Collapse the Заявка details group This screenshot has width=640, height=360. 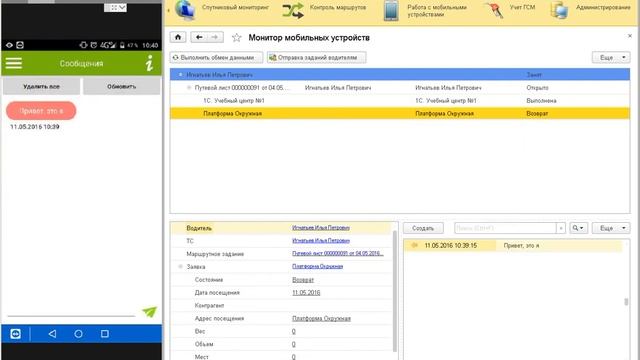click(180, 267)
